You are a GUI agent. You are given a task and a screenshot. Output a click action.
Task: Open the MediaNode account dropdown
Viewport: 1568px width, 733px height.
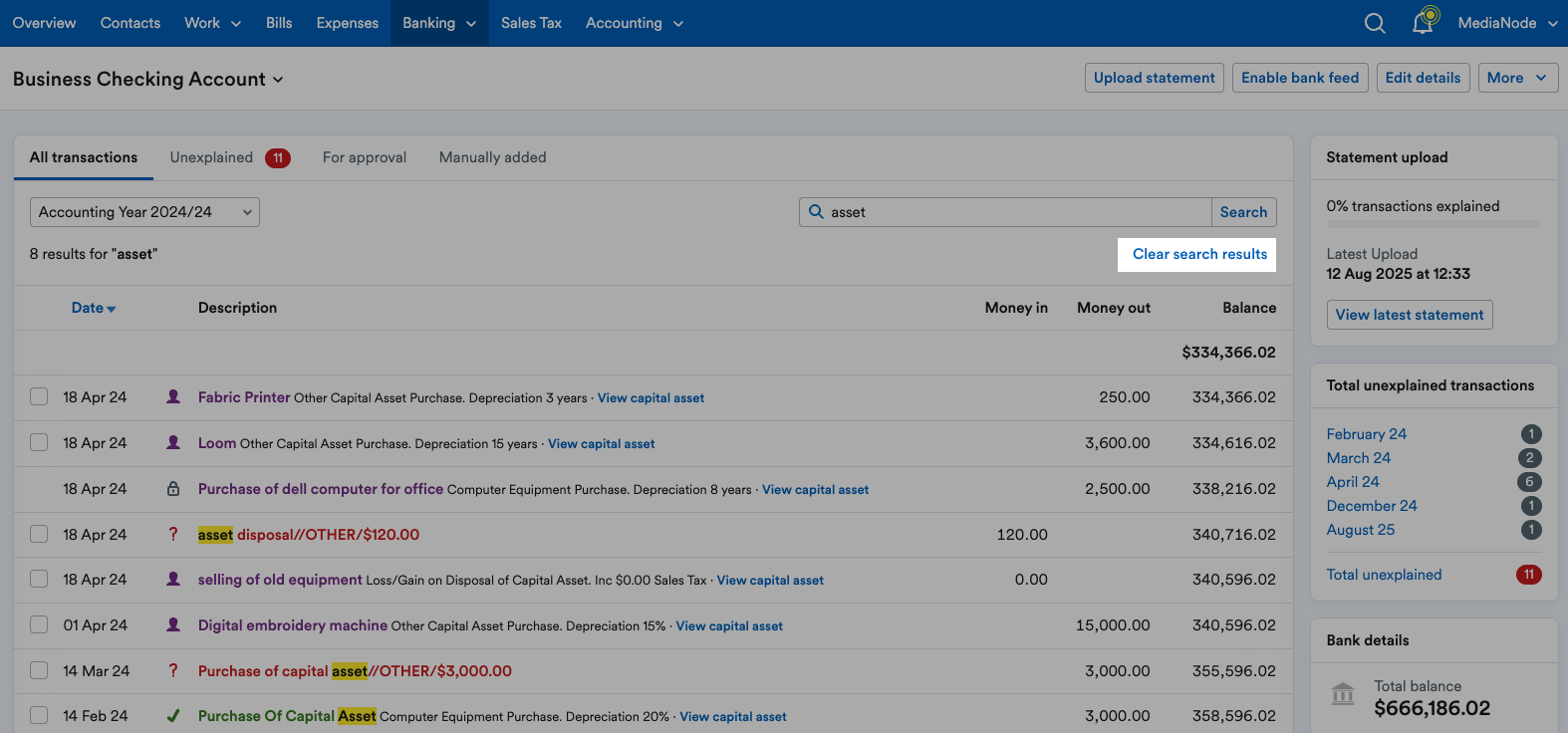[1507, 23]
